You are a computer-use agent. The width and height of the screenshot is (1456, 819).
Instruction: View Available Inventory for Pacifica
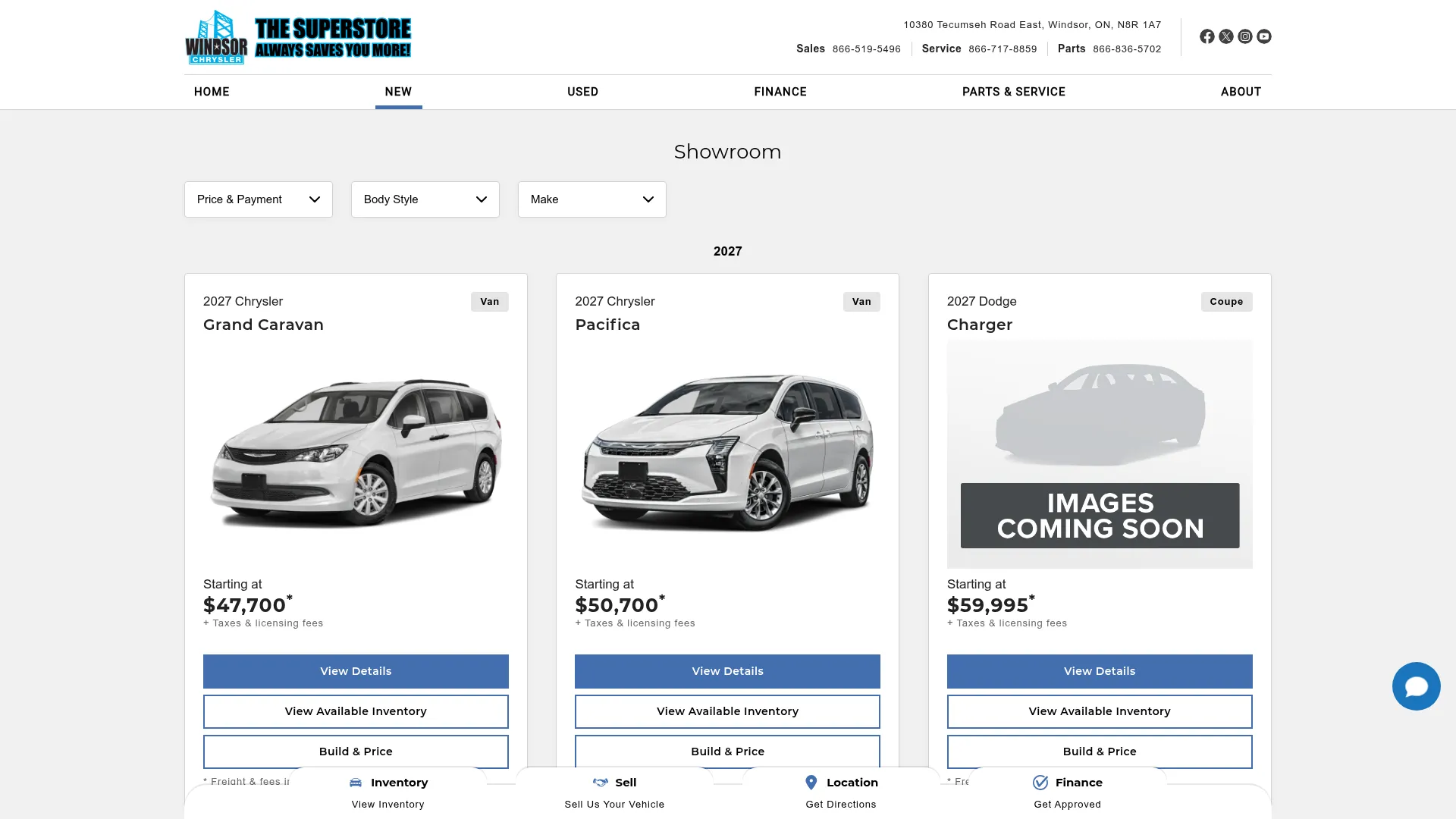pyautogui.click(x=727, y=711)
